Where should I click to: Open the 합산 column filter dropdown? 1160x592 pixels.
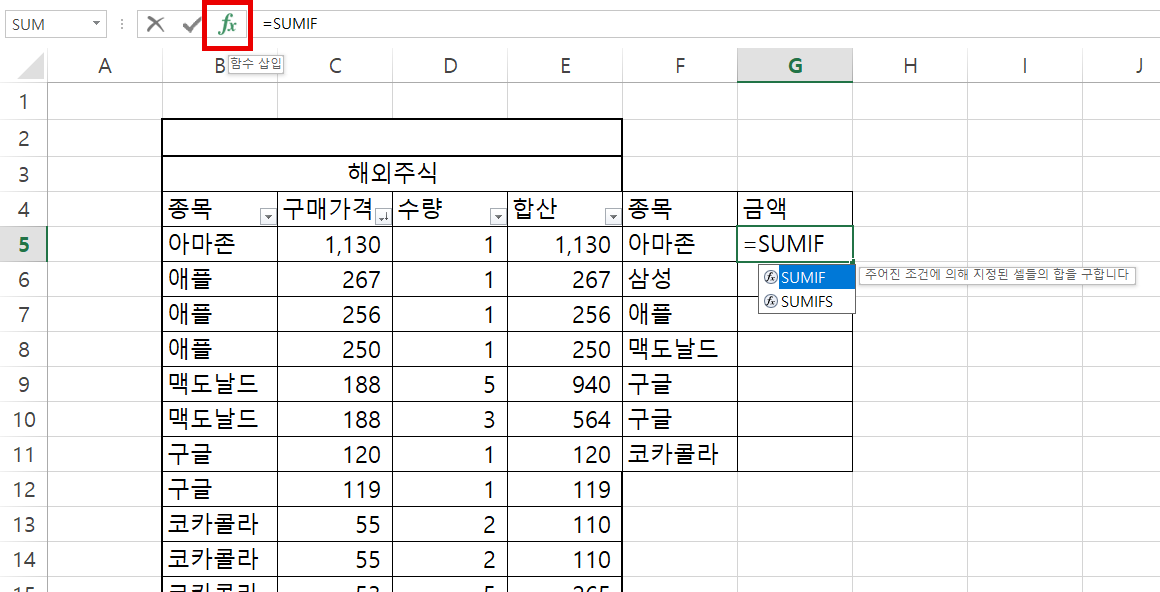613,217
